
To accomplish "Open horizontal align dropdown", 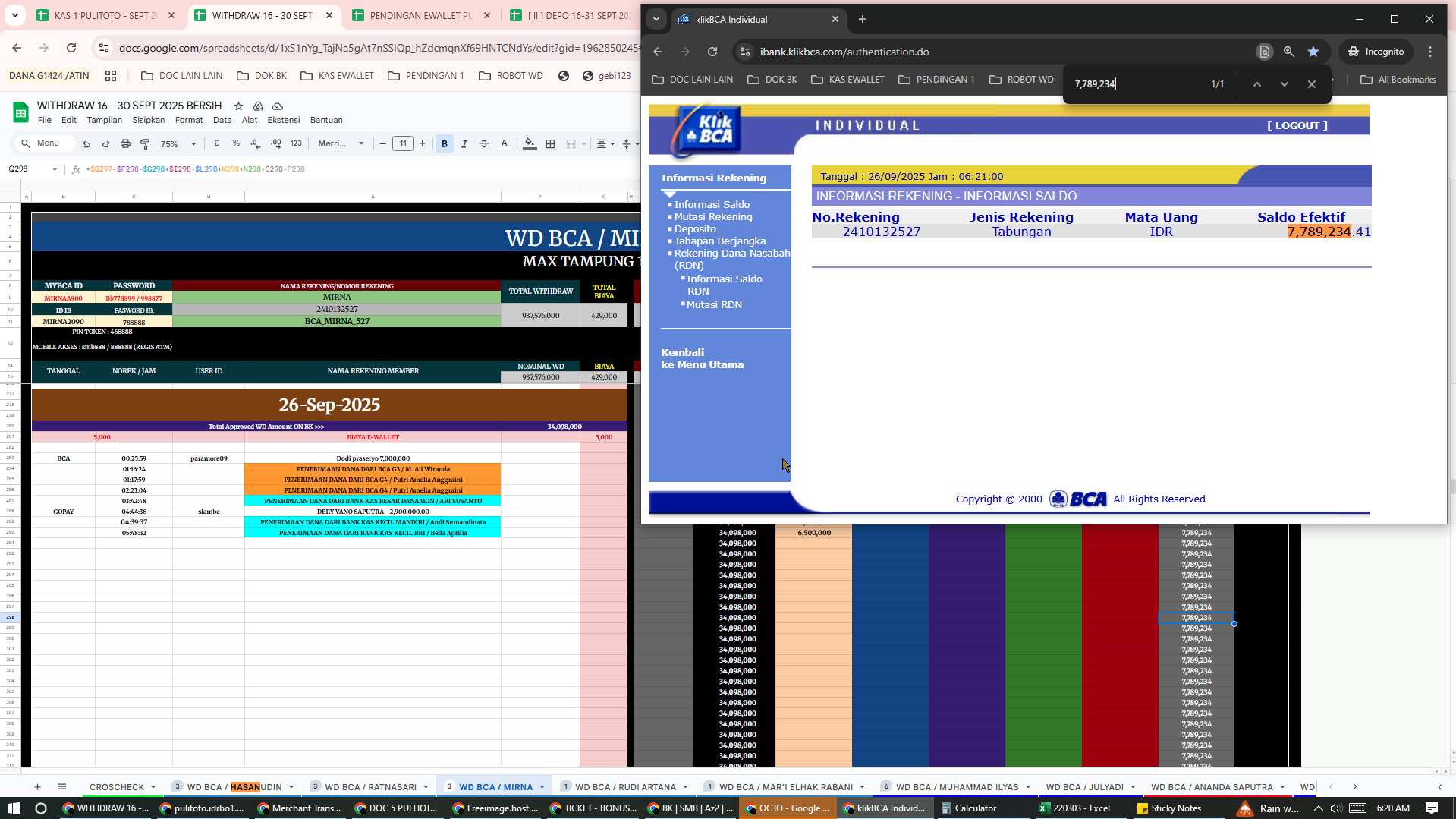I will point(605,143).
